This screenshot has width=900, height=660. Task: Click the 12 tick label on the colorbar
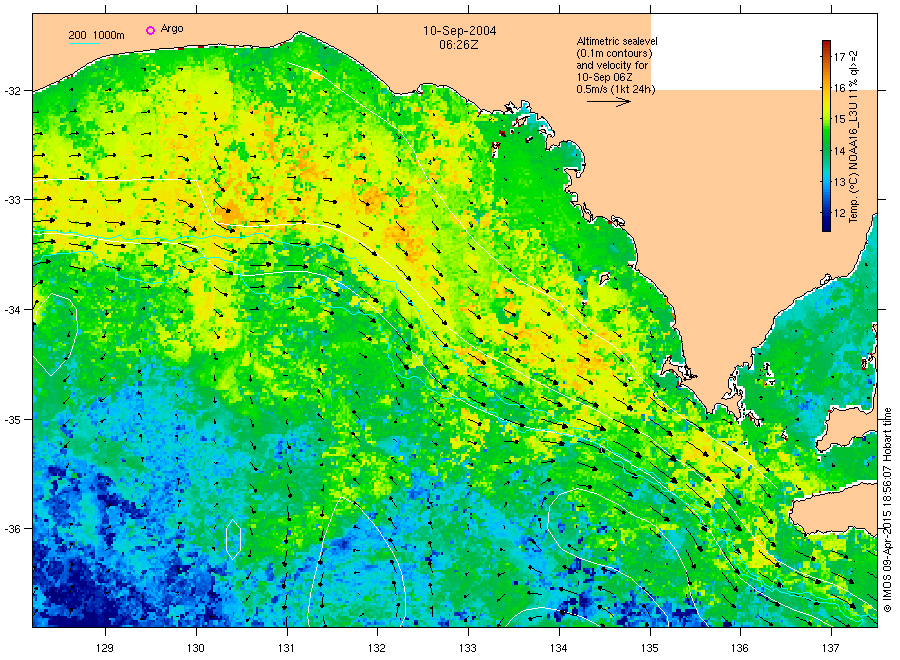840,213
